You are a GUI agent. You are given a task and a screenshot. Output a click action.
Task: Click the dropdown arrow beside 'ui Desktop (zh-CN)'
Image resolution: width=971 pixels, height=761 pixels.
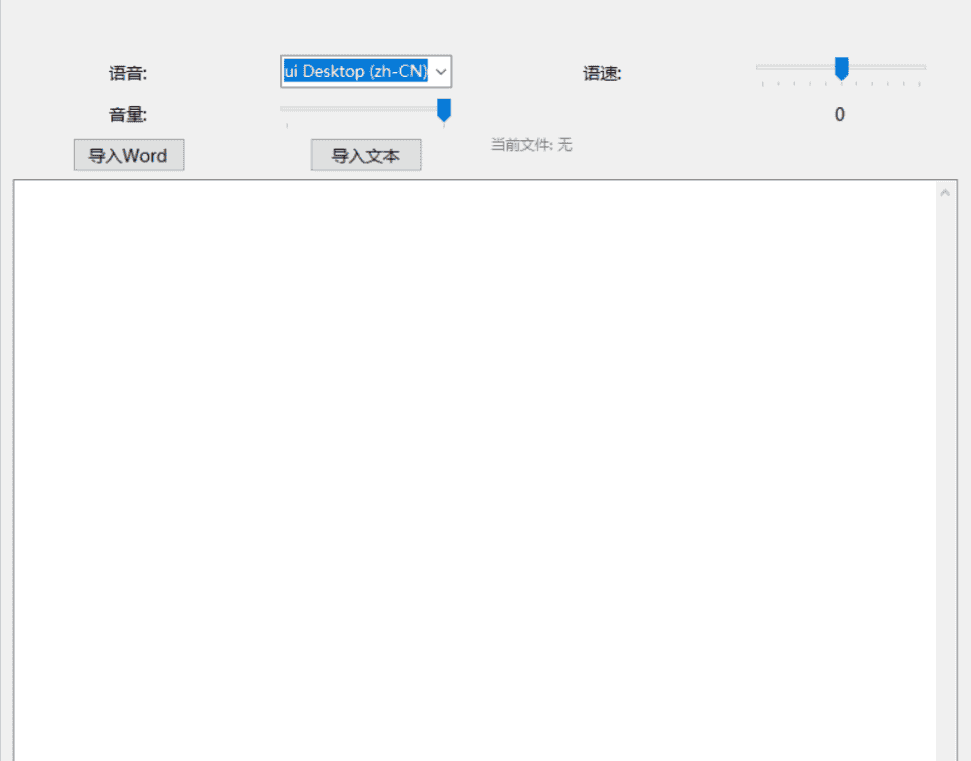point(440,71)
